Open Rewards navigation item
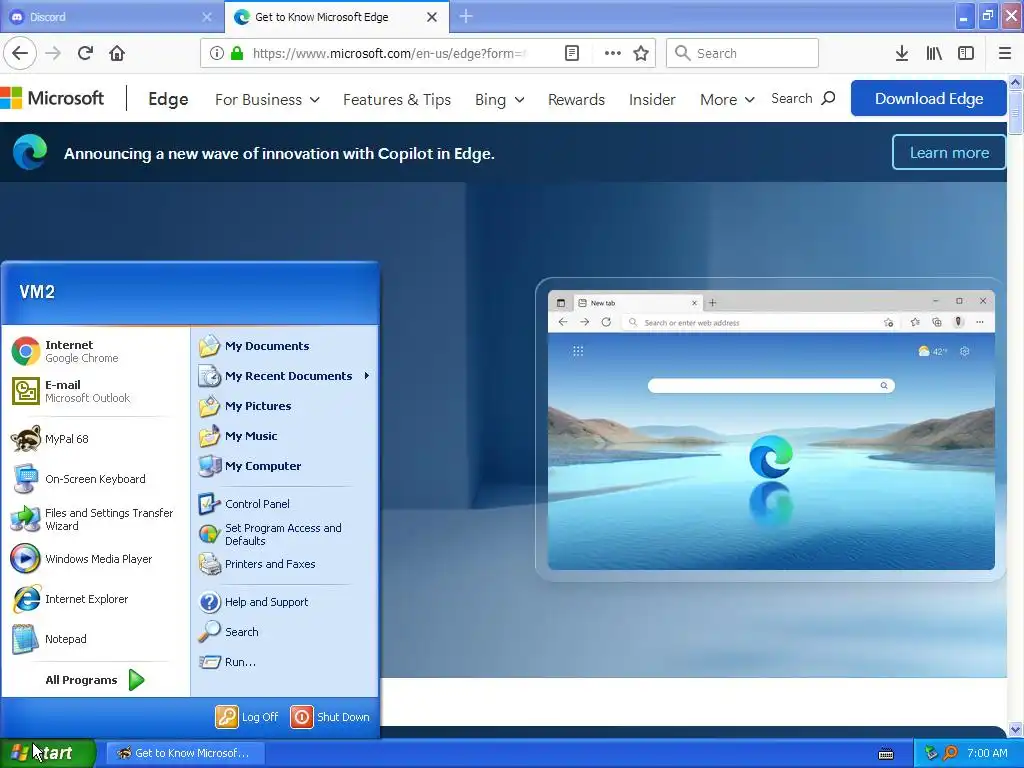The image size is (1024, 768). pyautogui.click(x=576, y=99)
